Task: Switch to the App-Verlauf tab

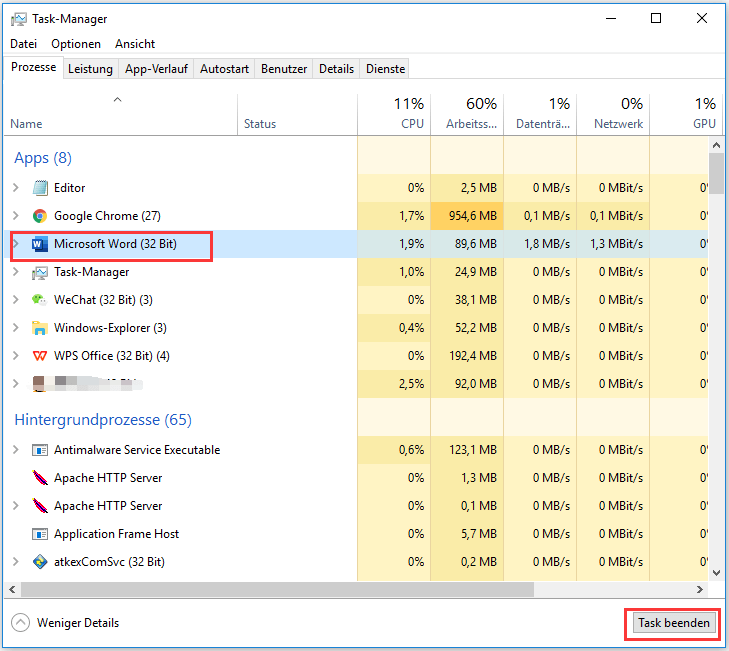Action: [x=156, y=69]
